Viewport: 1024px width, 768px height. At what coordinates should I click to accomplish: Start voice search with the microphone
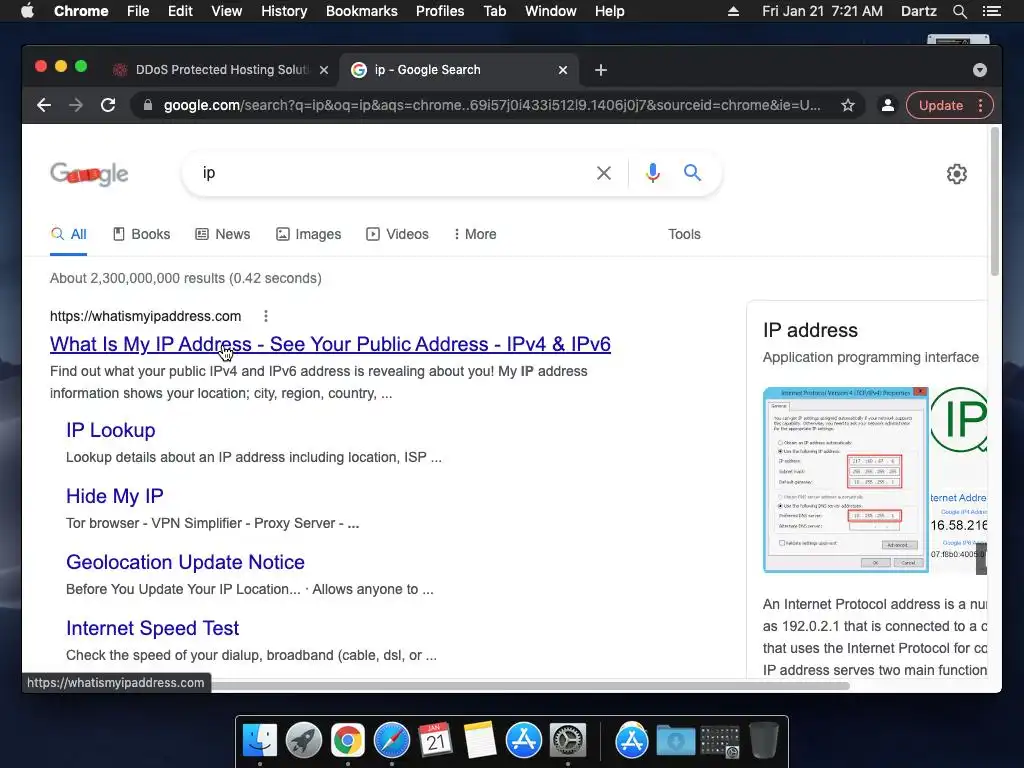click(652, 173)
